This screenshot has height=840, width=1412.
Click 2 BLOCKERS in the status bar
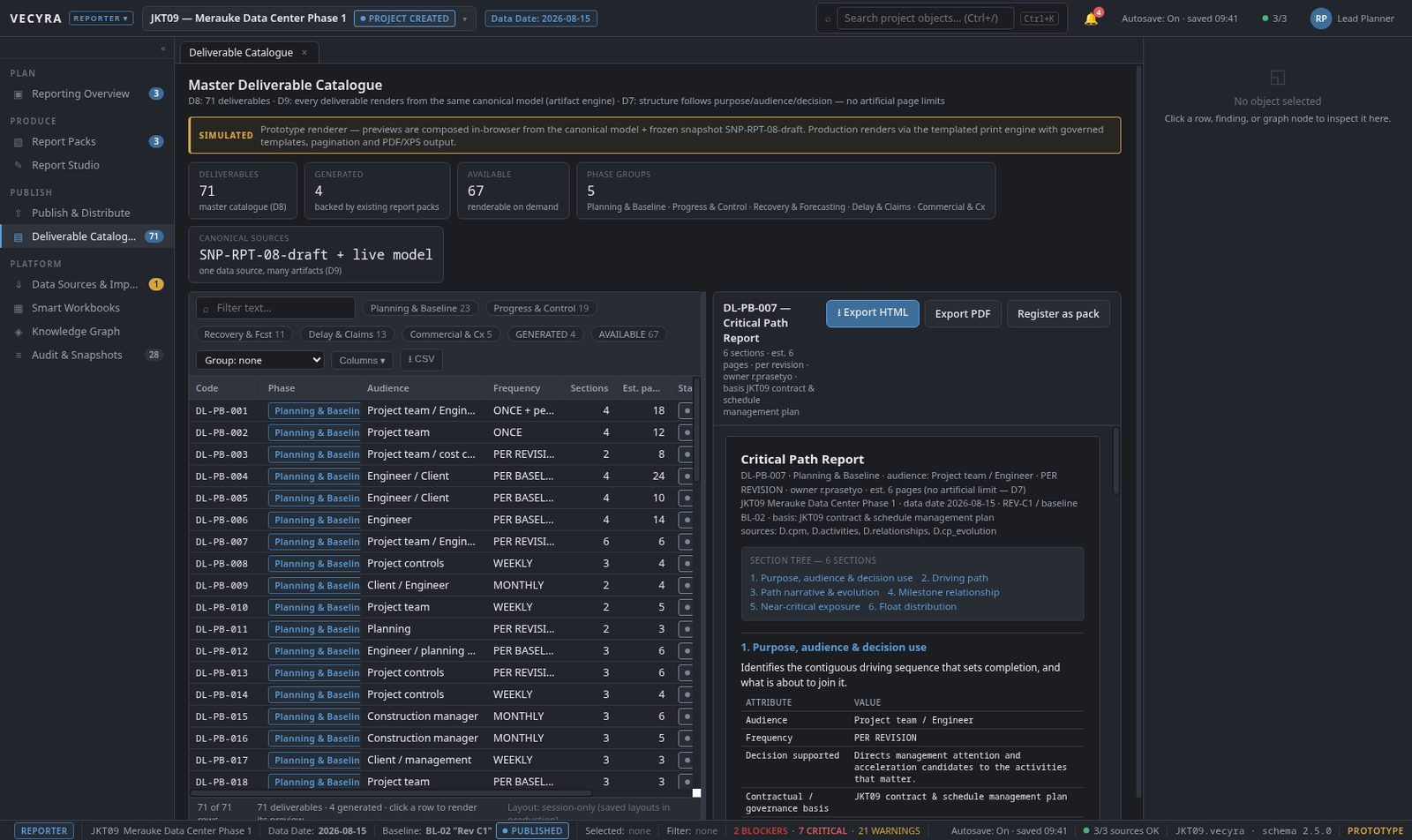click(761, 831)
